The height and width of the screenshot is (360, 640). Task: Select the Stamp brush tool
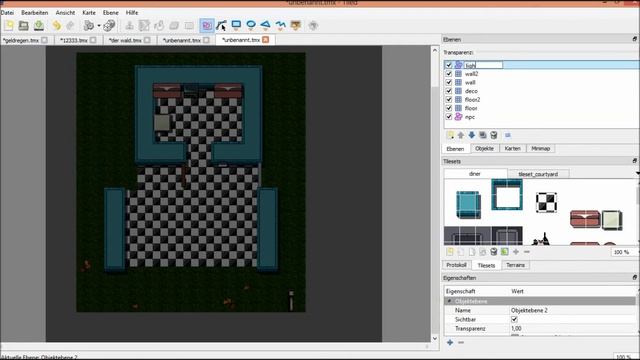tap(129, 26)
